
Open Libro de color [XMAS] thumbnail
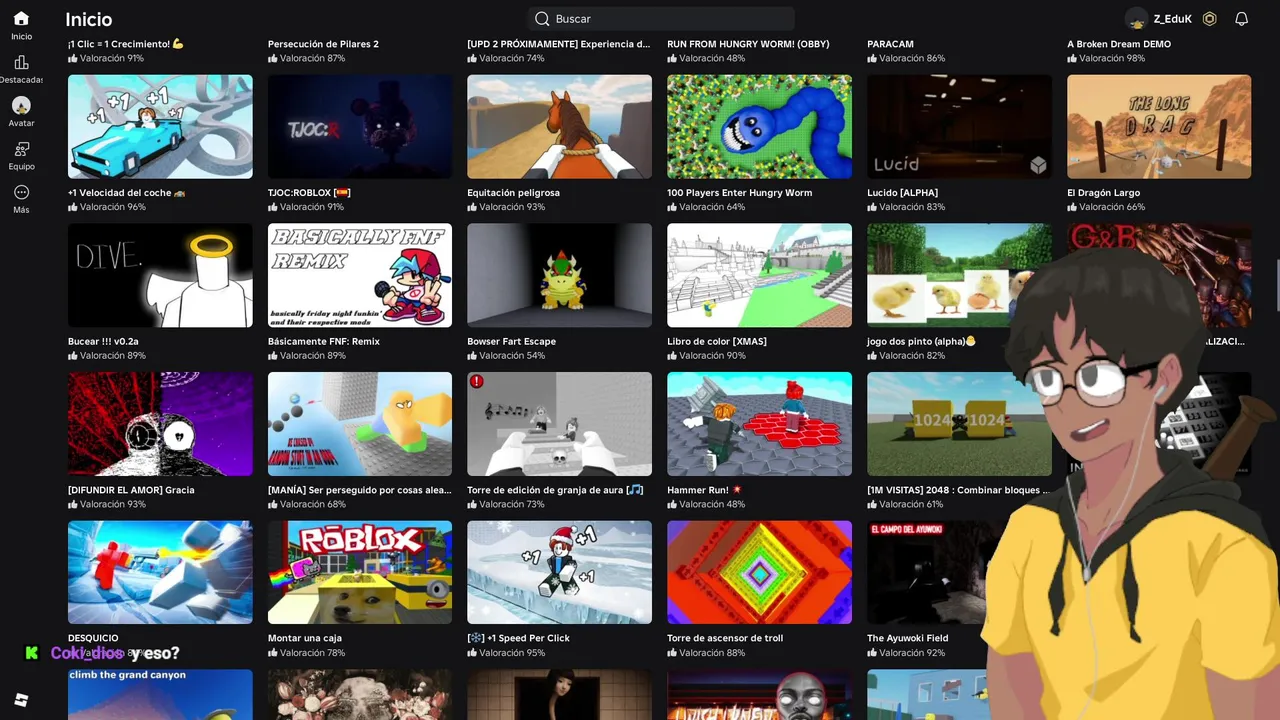pyautogui.click(x=759, y=275)
